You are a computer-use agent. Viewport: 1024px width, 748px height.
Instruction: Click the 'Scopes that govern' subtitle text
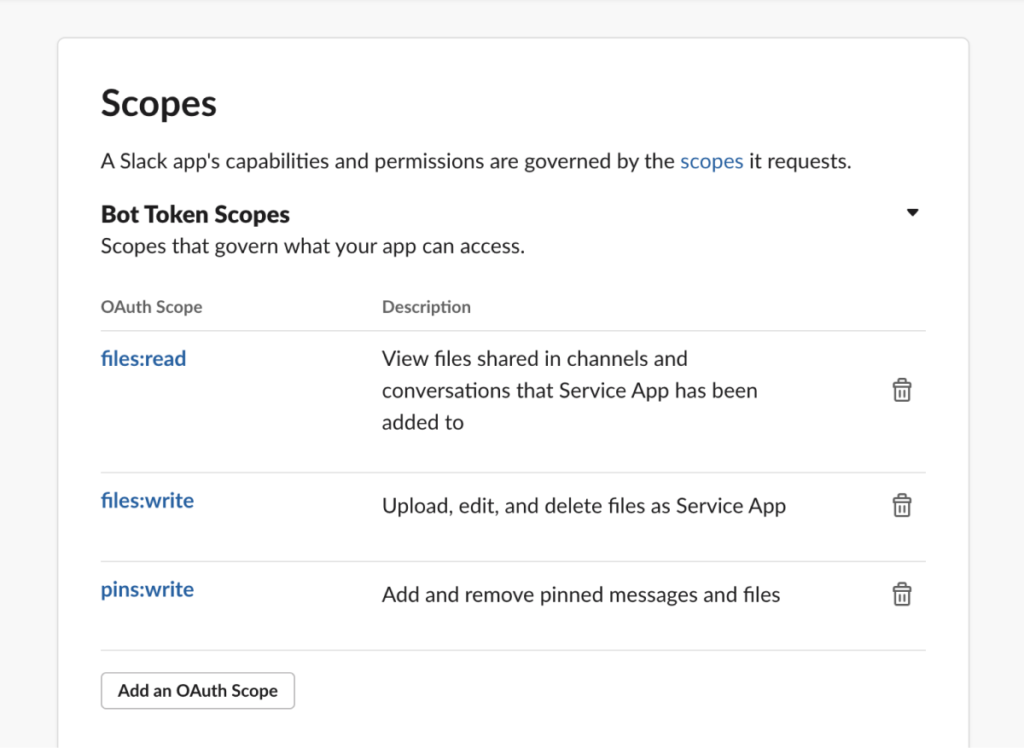(x=312, y=246)
